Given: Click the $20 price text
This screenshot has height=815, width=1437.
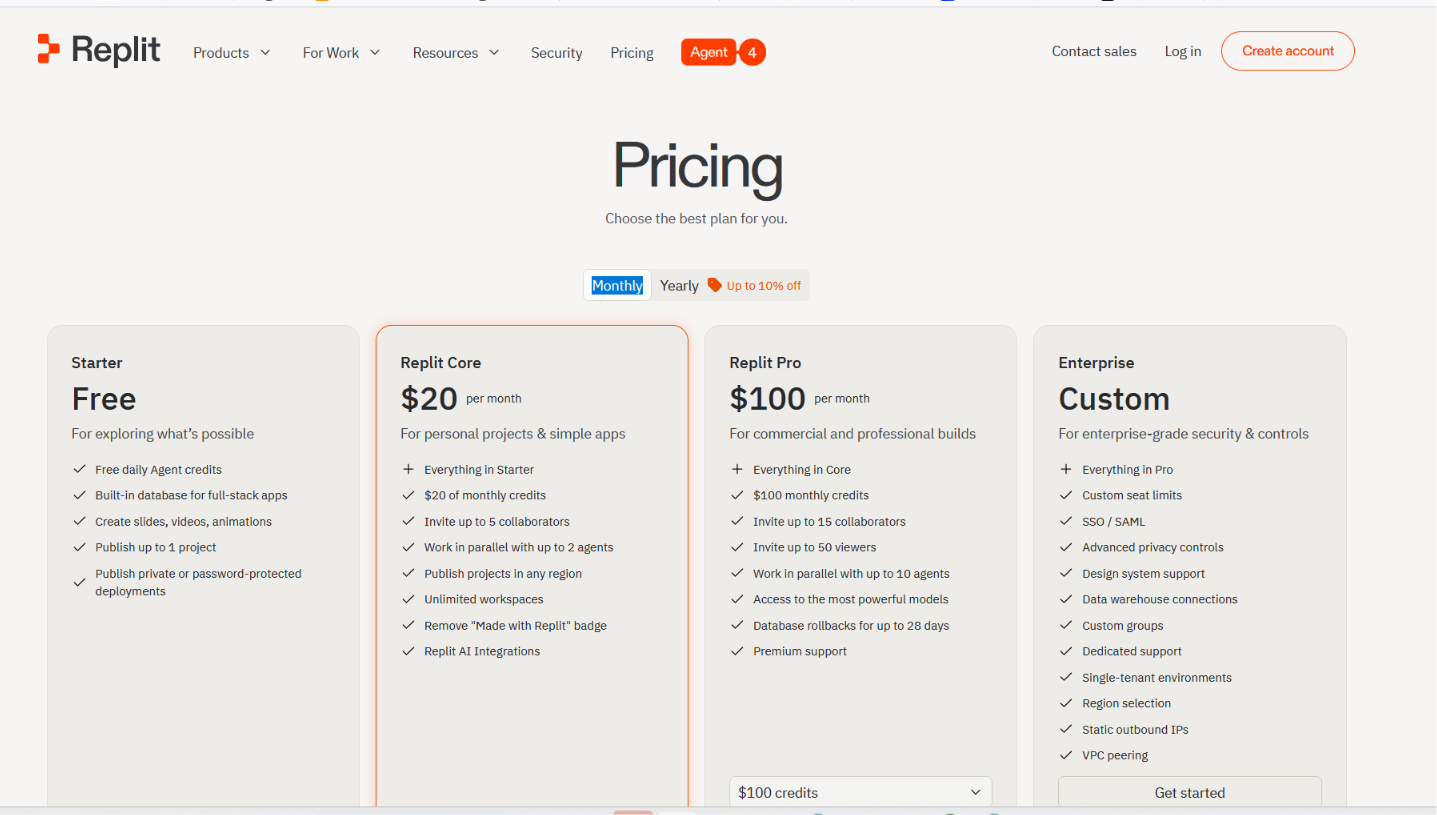Looking at the screenshot, I should (x=429, y=399).
